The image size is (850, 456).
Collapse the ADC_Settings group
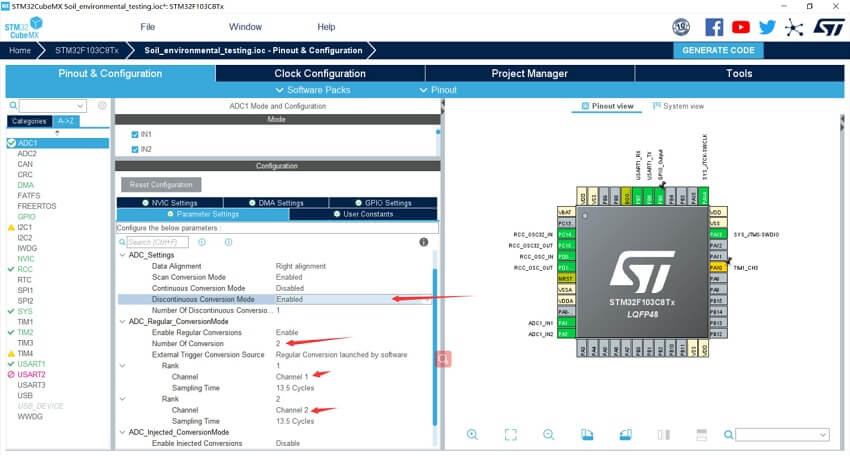point(122,255)
